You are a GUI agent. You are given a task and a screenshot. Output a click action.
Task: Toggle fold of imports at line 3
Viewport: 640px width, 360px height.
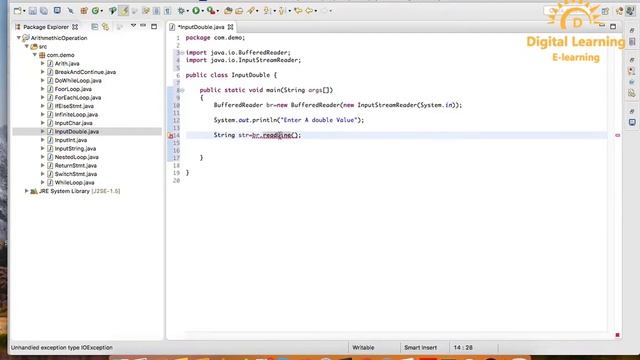182,53
